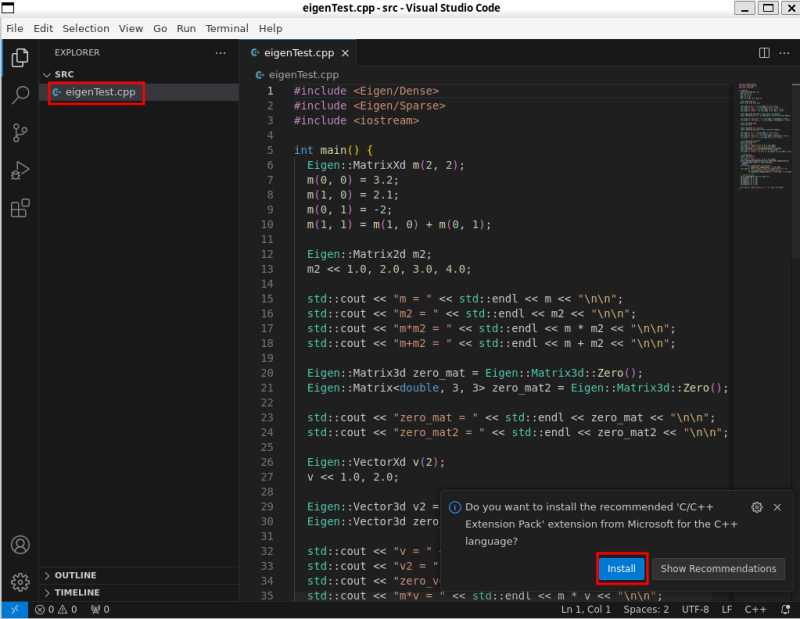Viewport: 800px width, 619px height.
Task: Click line number 20 in the gutter
Action: coord(267,373)
